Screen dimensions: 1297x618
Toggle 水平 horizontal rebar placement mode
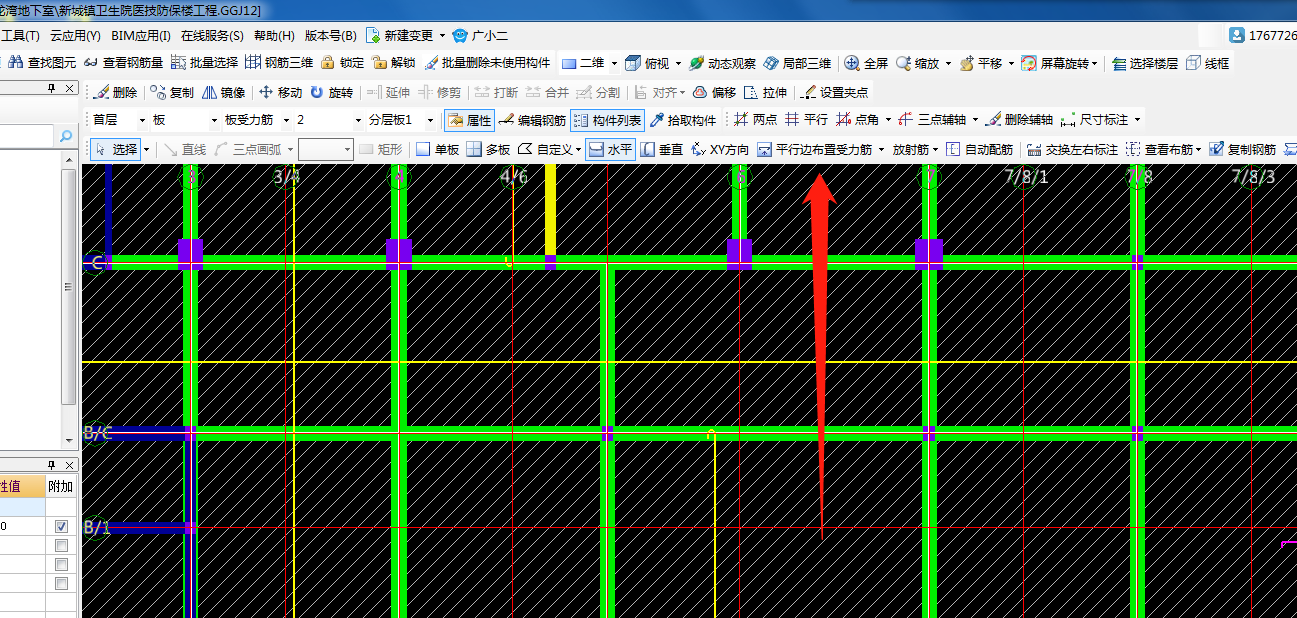[x=610, y=149]
